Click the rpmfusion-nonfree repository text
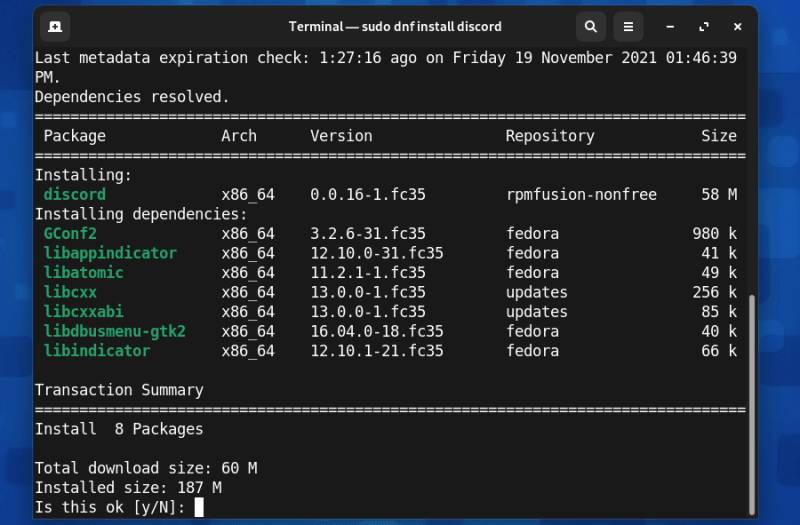 tap(581, 194)
